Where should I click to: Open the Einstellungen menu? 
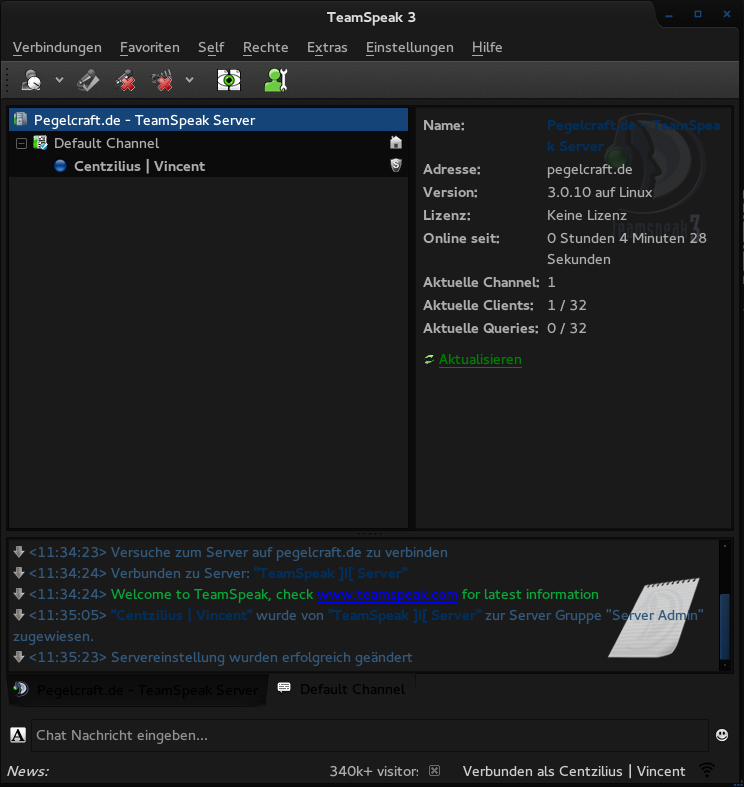409,47
